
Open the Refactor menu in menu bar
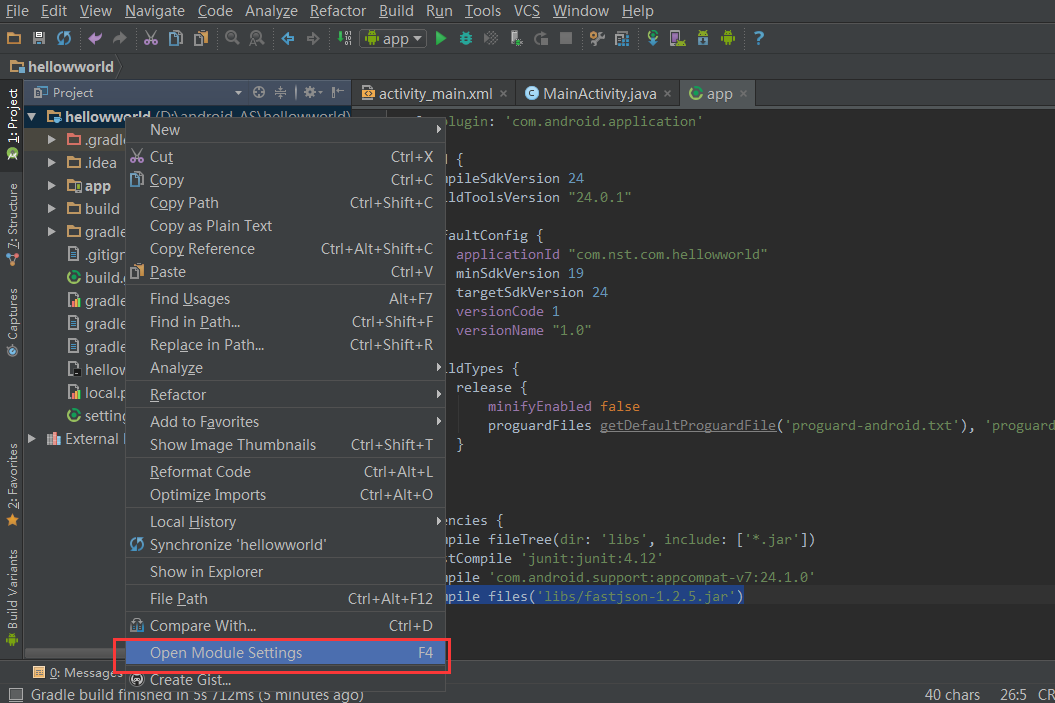pyautogui.click(x=338, y=11)
